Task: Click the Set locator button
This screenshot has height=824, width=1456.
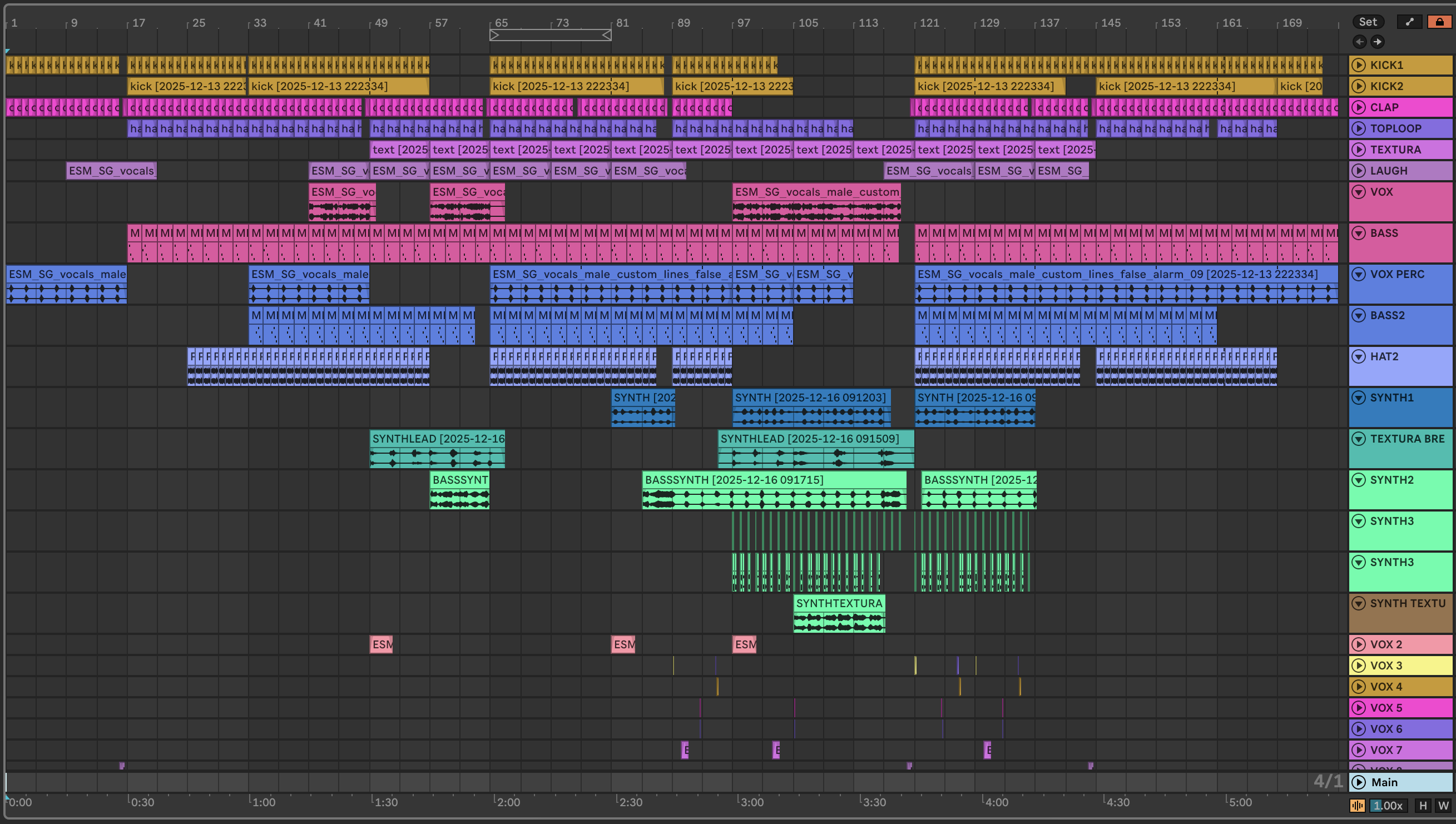Action: pos(1368,22)
